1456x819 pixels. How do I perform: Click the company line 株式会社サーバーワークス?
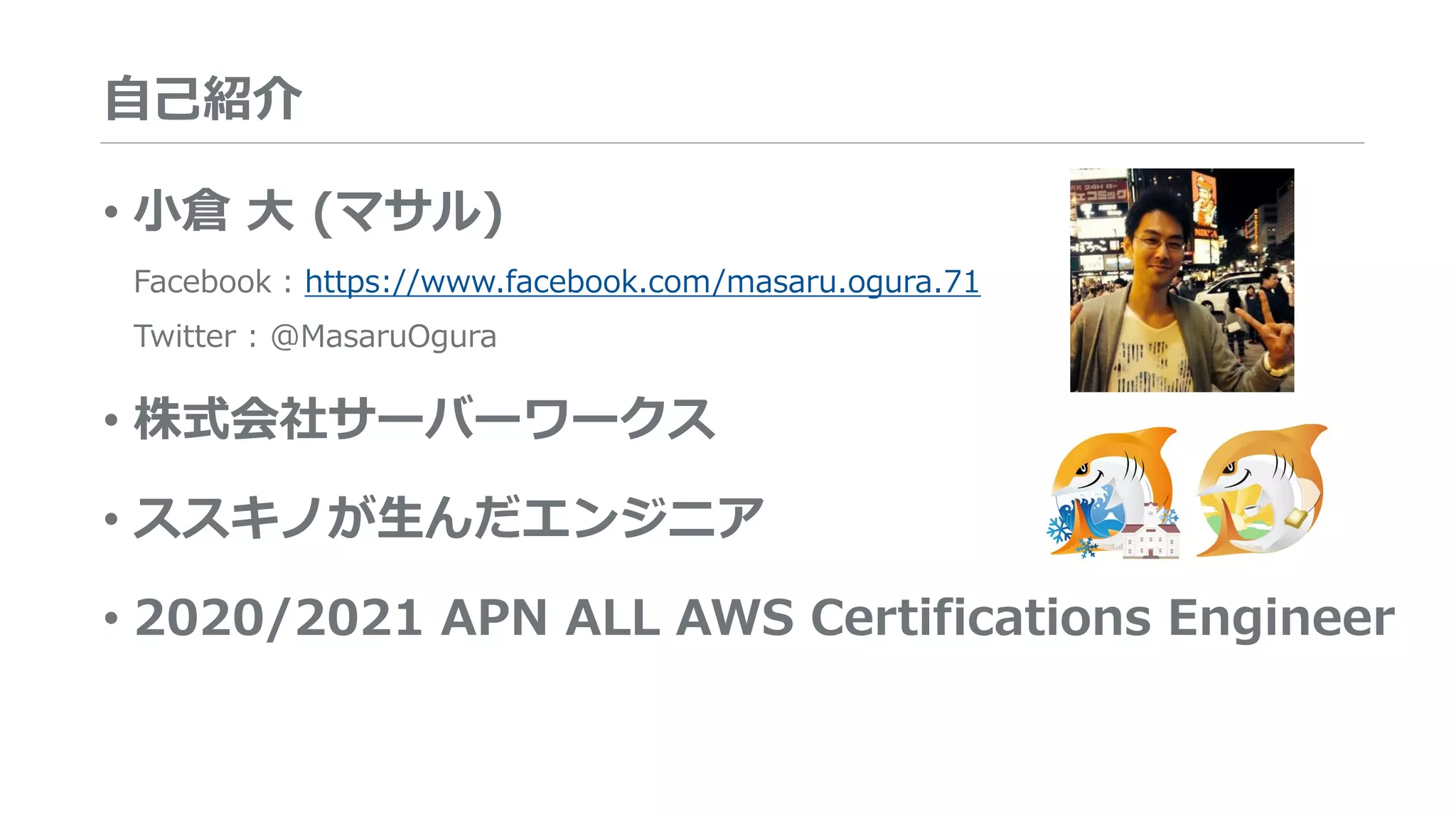point(424,419)
